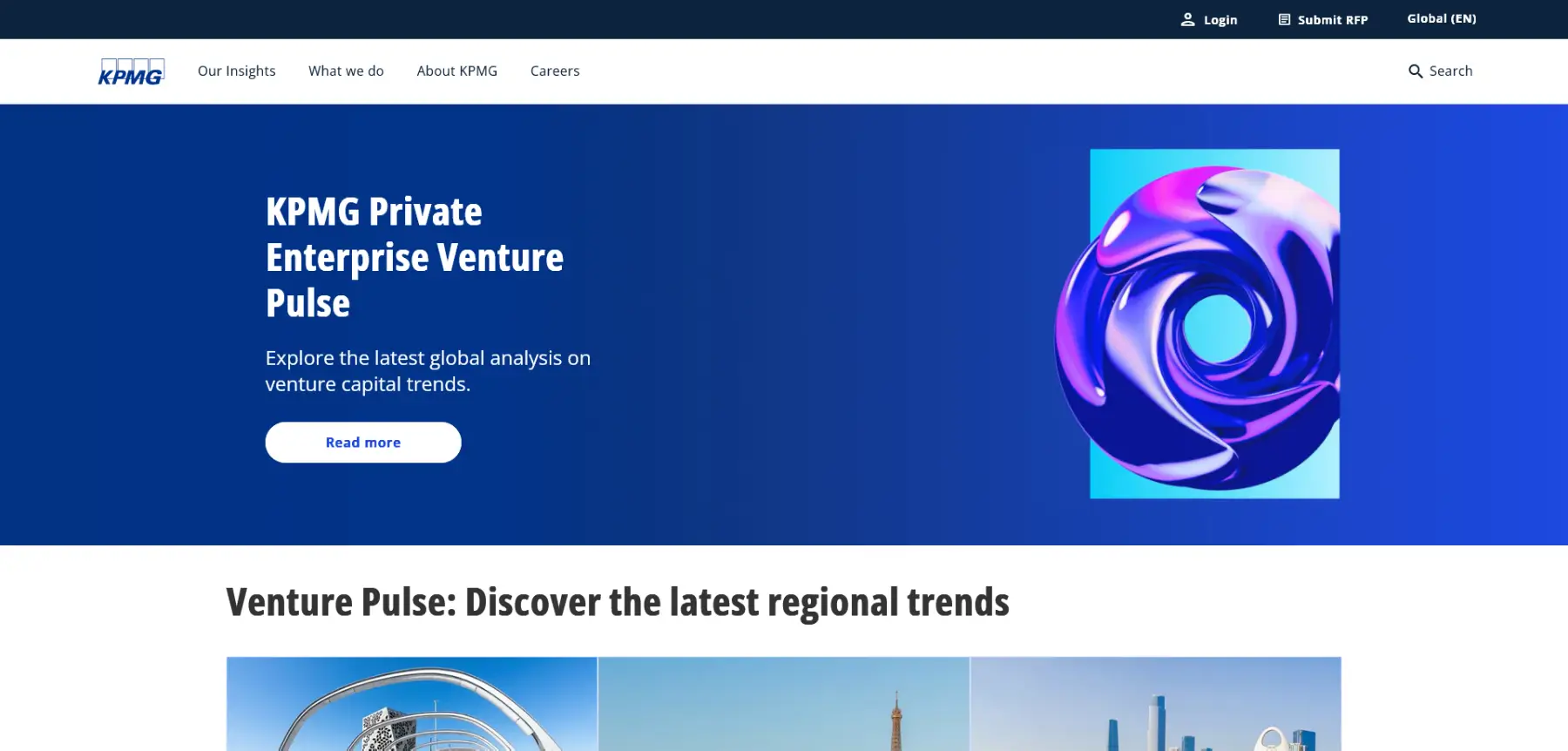
Task: Click the Submit RFP link text
Action: click(1333, 20)
